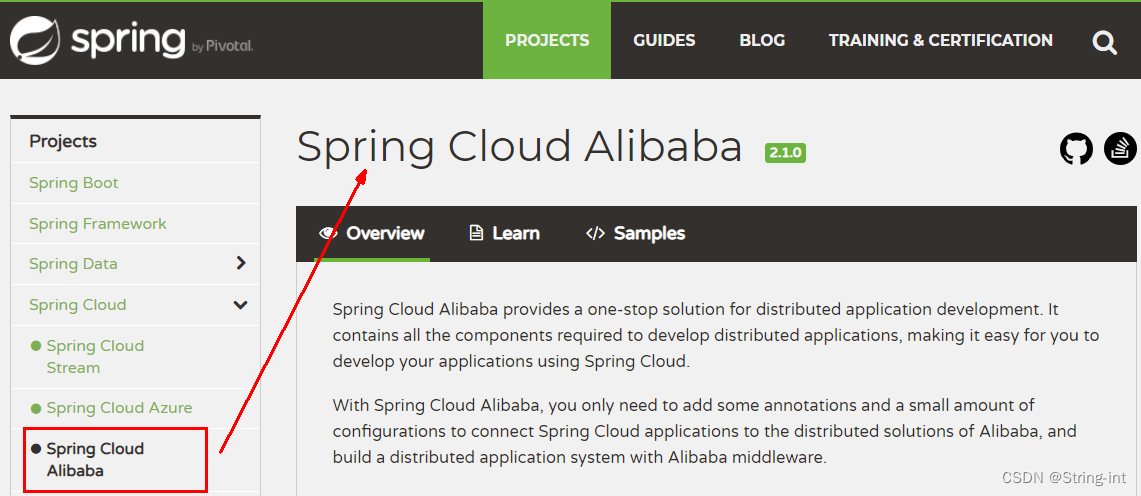Open Spring Framework project link
The image size is (1141, 496).
(98, 224)
